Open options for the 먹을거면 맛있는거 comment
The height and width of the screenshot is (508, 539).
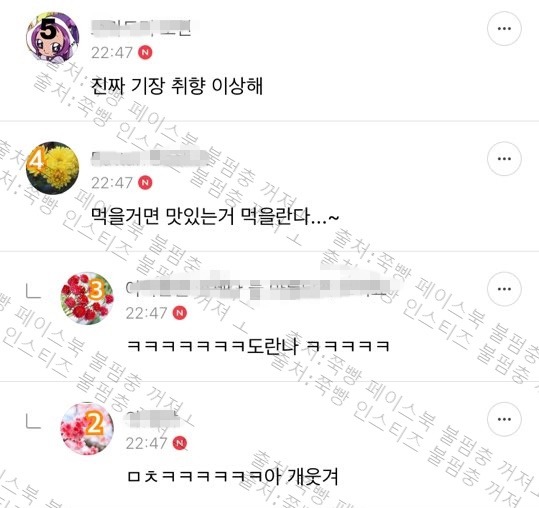504,159
